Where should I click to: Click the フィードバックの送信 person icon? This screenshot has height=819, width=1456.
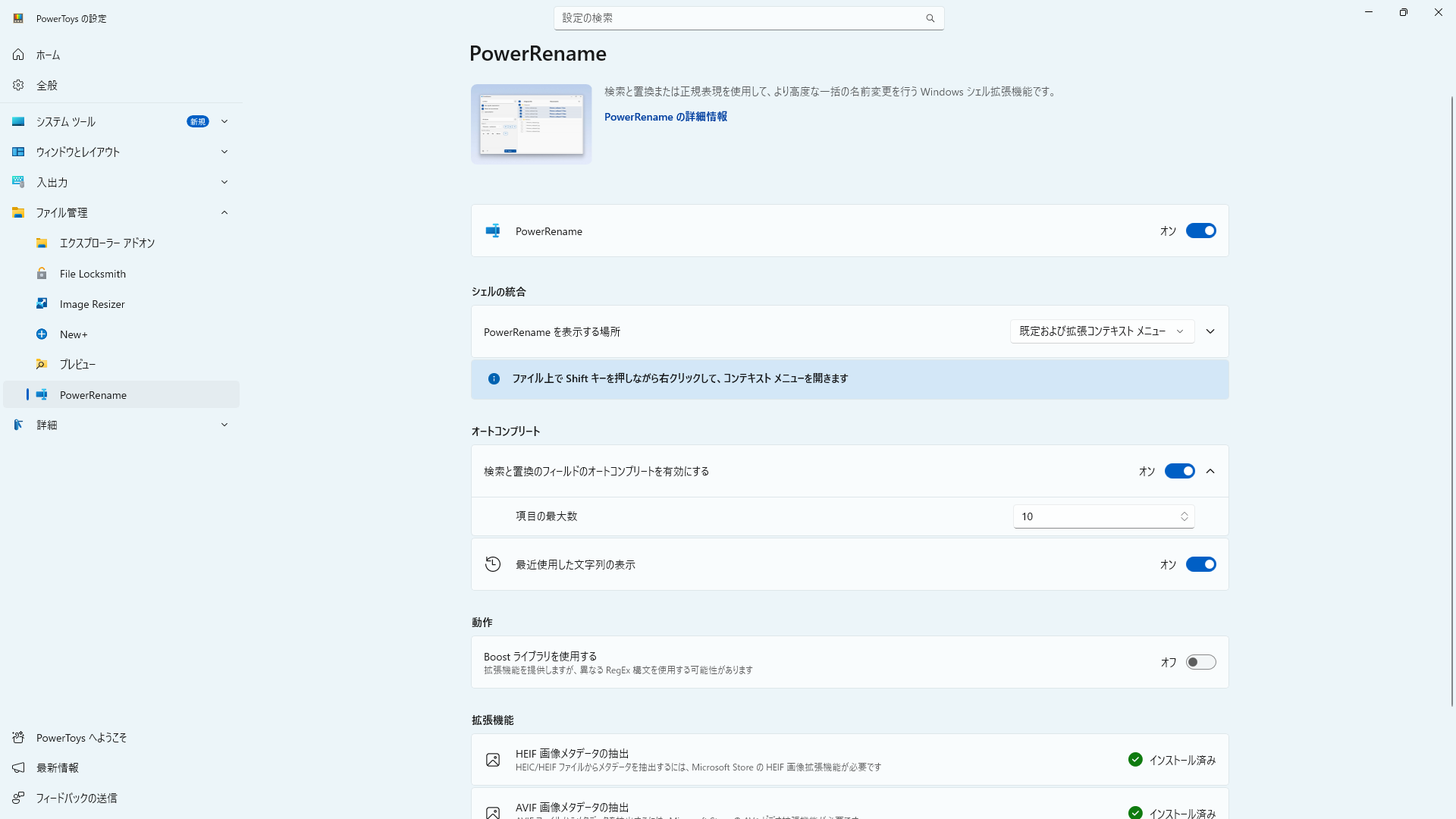pyautogui.click(x=18, y=798)
